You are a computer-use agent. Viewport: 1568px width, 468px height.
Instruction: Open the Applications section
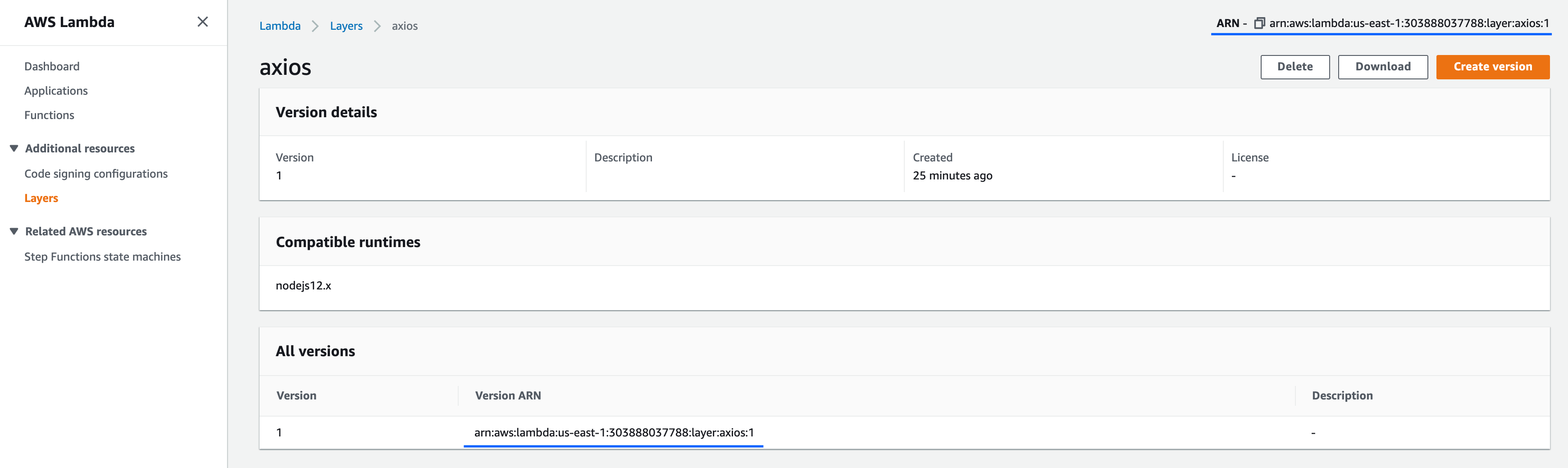[55, 90]
